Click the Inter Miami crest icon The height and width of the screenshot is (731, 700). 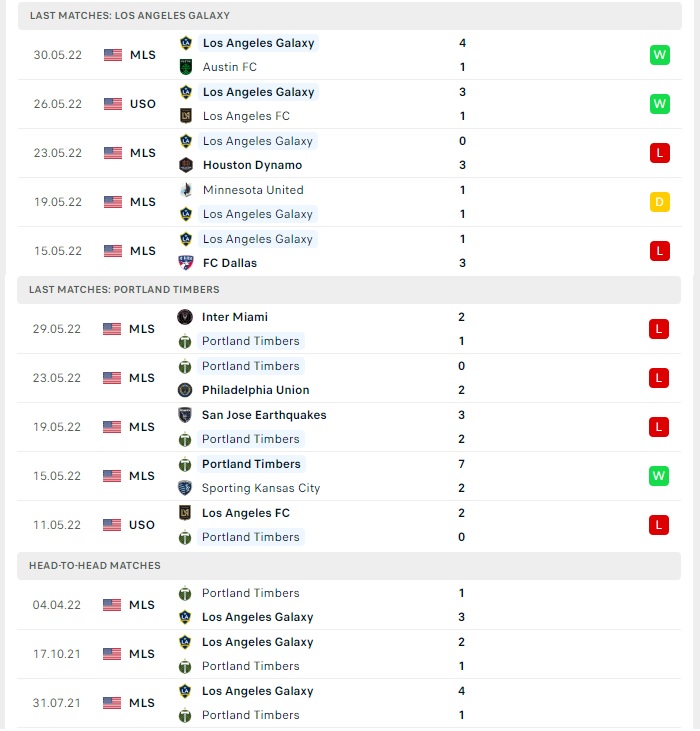(185, 317)
